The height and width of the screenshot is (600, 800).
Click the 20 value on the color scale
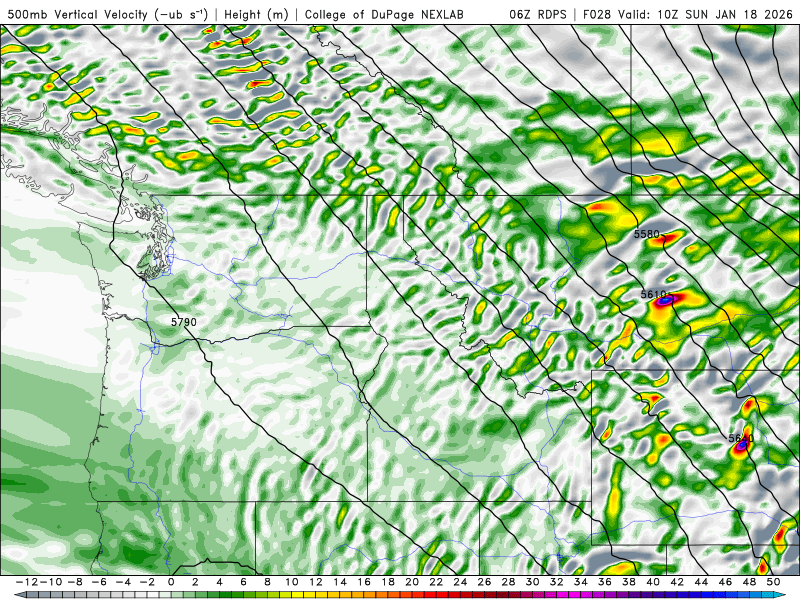click(412, 582)
